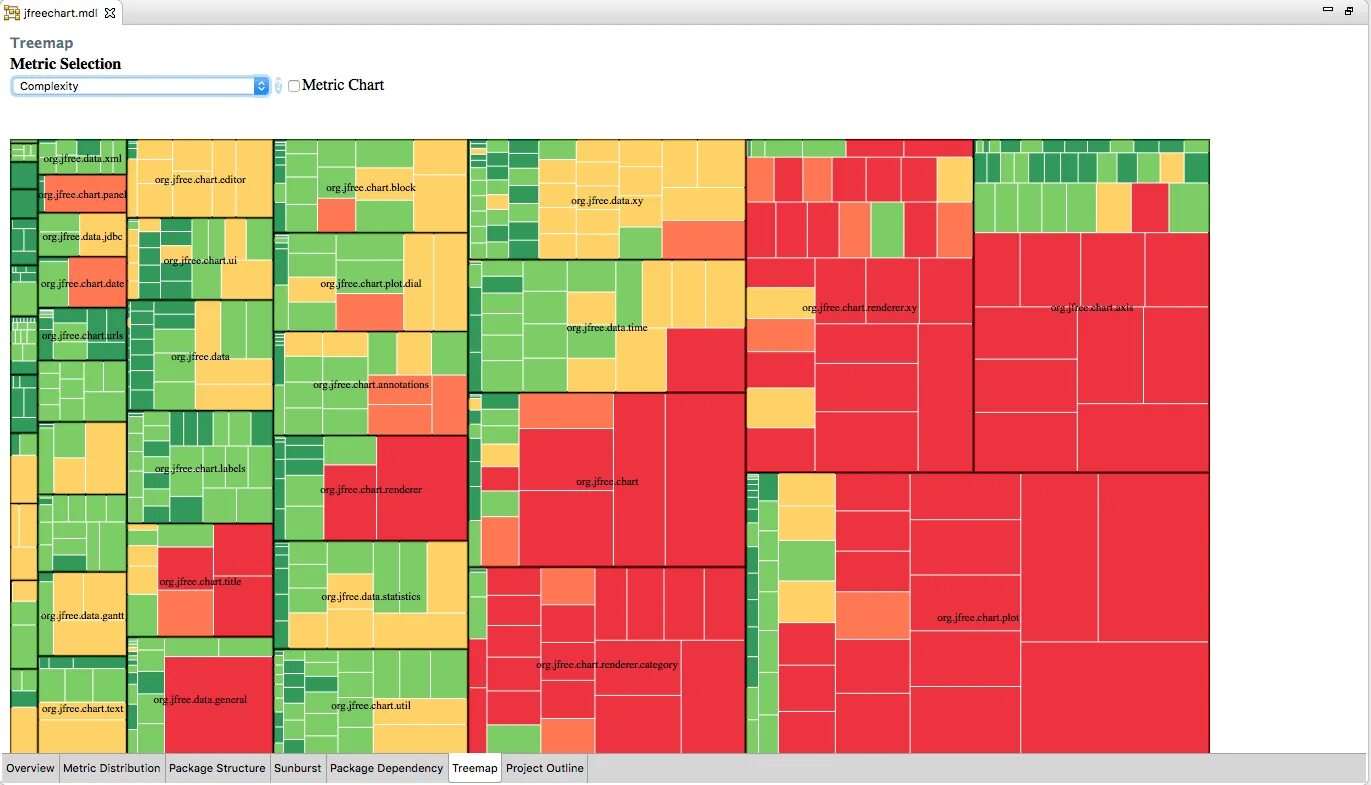Click the org.jfree.chart.axis package label
1371x785 pixels.
(1092, 307)
